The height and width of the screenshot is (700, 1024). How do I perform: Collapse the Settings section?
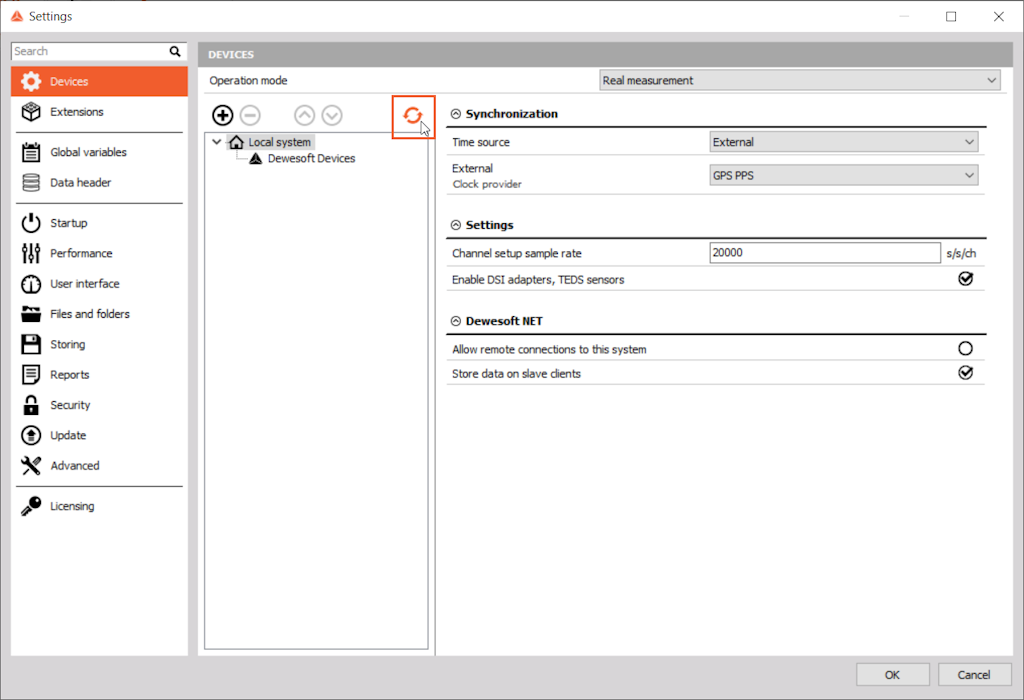click(x=456, y=225)
